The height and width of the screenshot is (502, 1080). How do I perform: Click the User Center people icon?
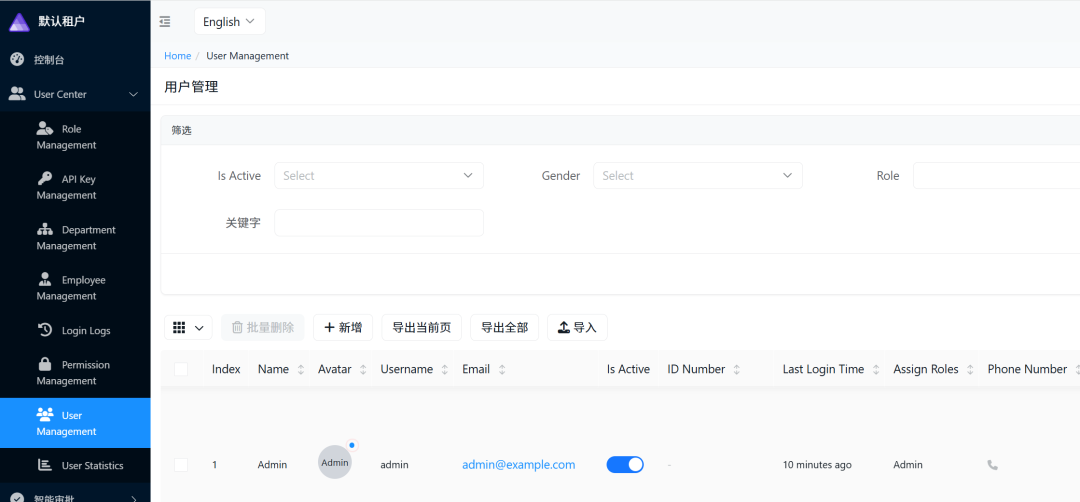pos(17,94)
